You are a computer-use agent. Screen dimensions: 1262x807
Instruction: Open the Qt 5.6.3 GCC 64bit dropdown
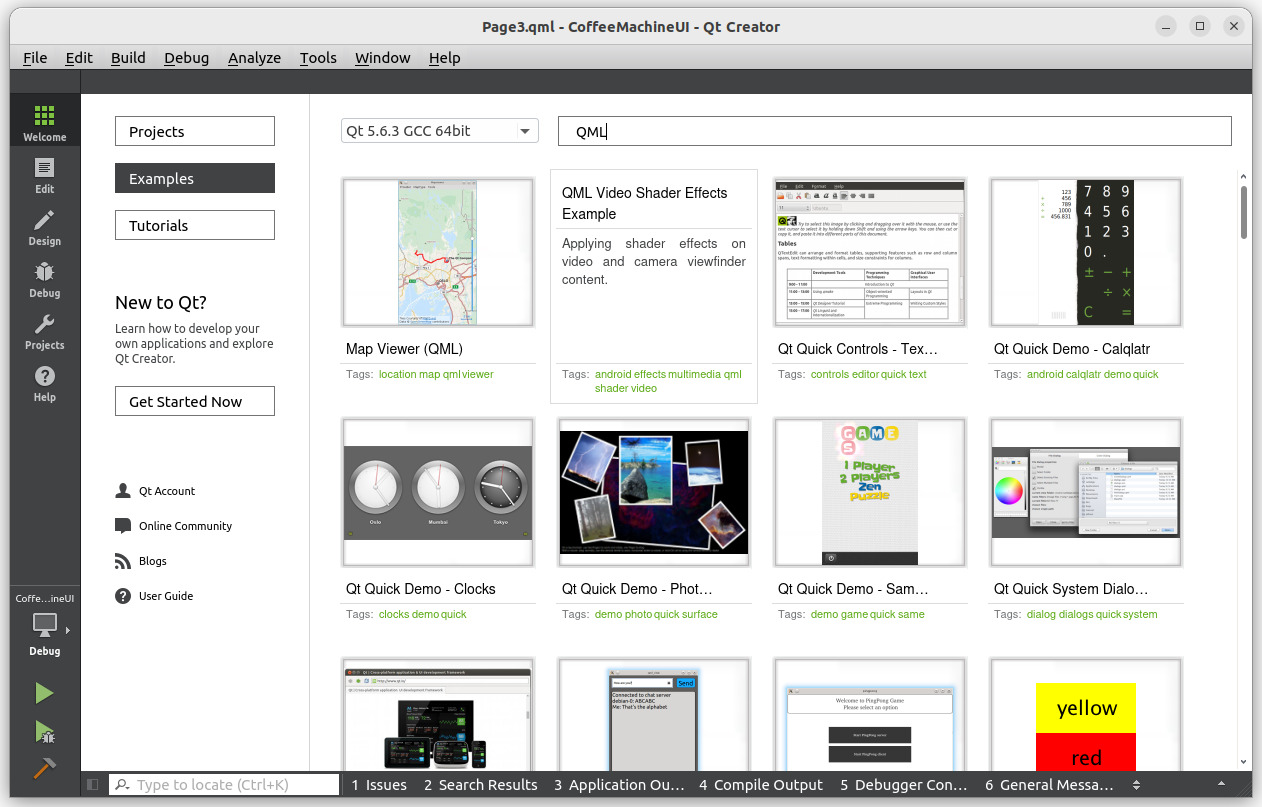click(440, 131)
